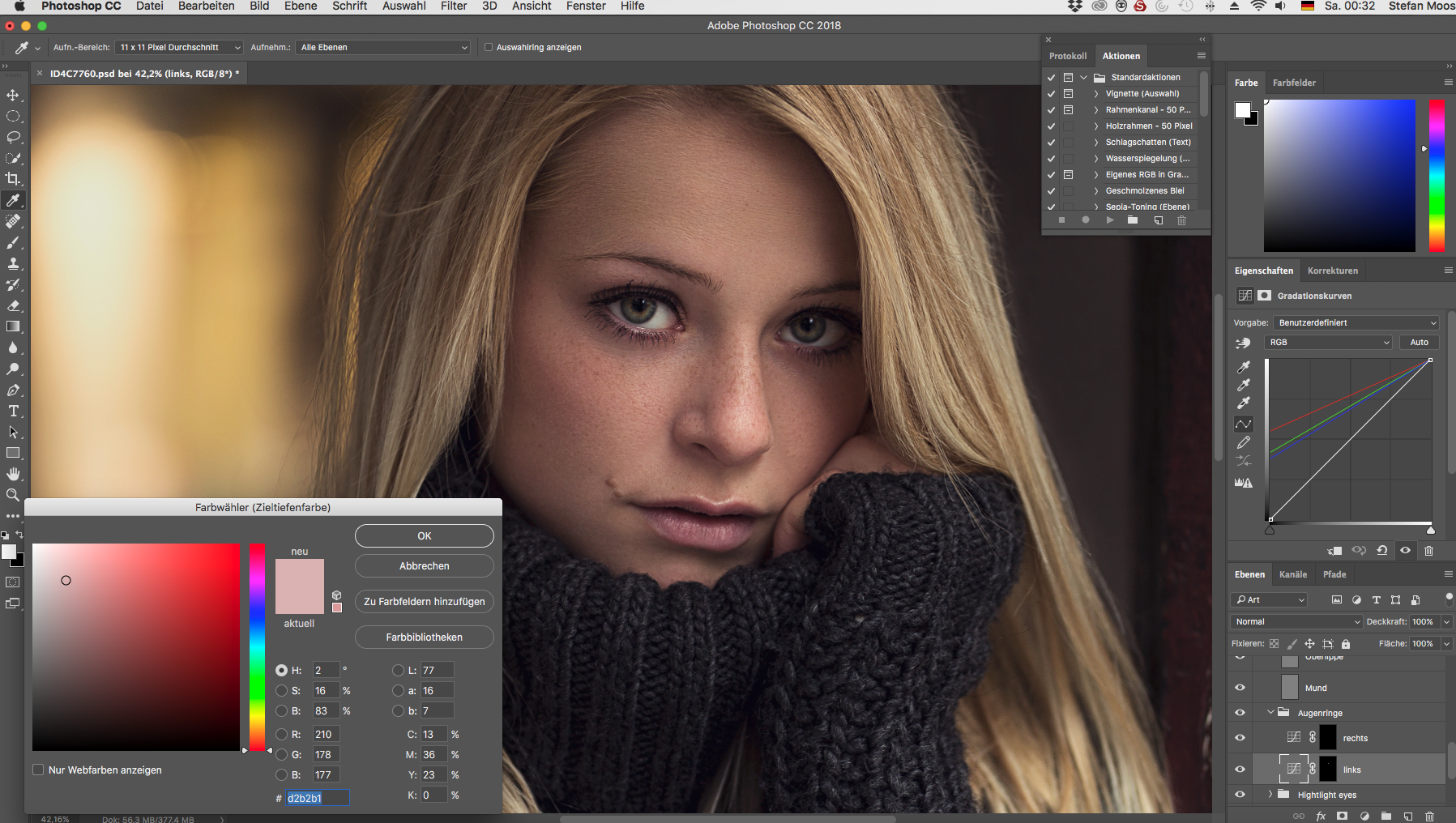The height and width of the screenshot is (823, 1456).
Task: Toggle Vignette (Auswahl) action checkmark
Action: pos(1051,94)
